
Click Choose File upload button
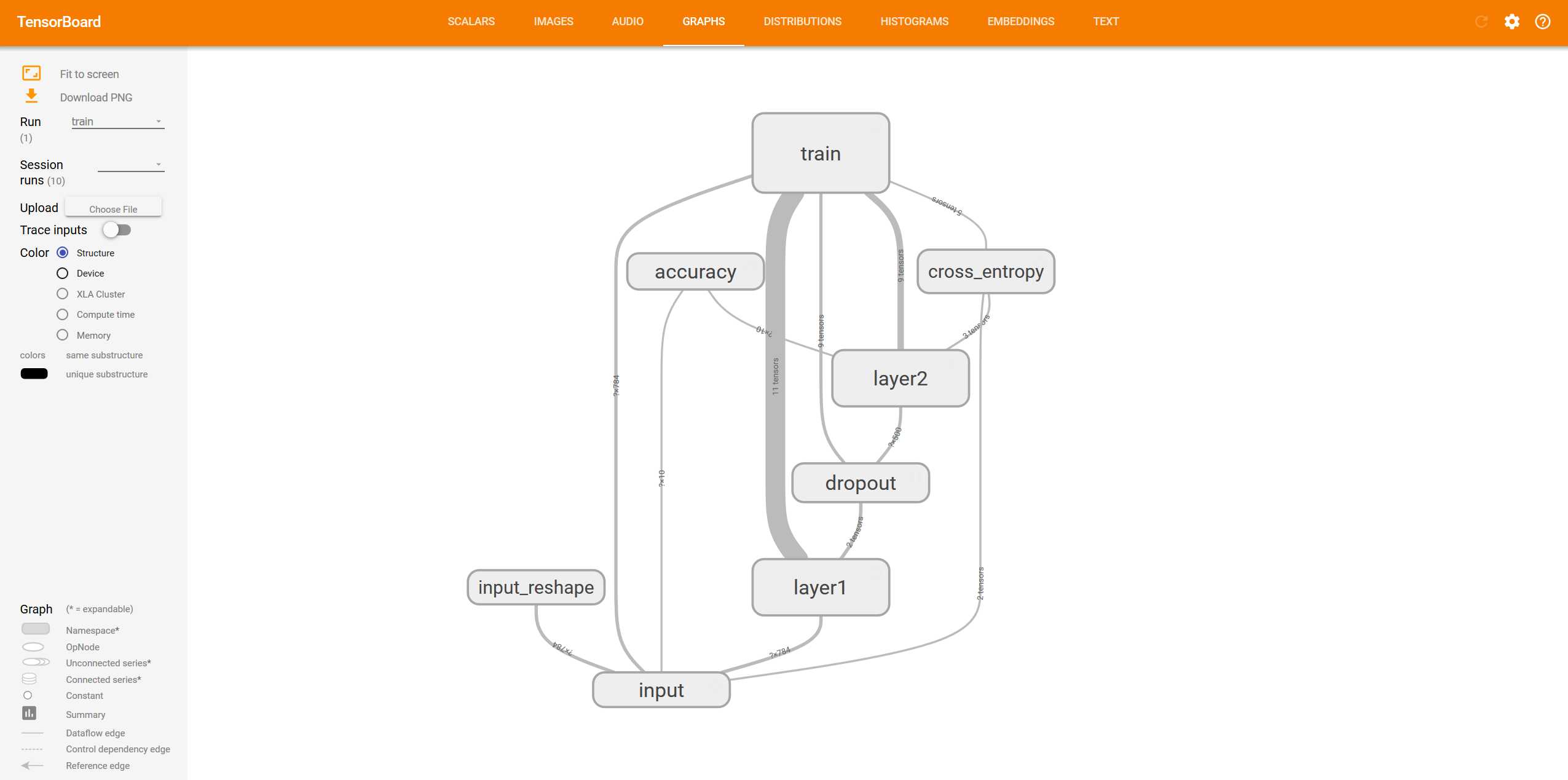113,208
